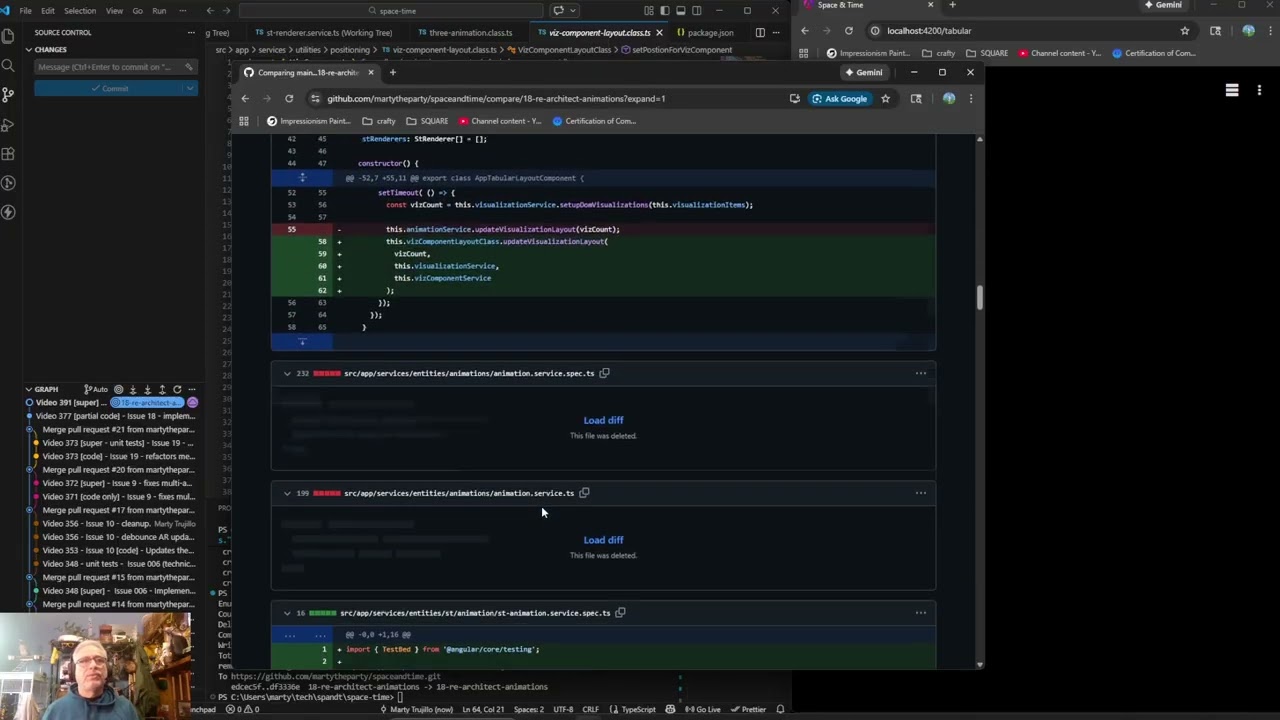Refresh the Graph panel in VS Code

pyautogui.click(x=177, y=389)
